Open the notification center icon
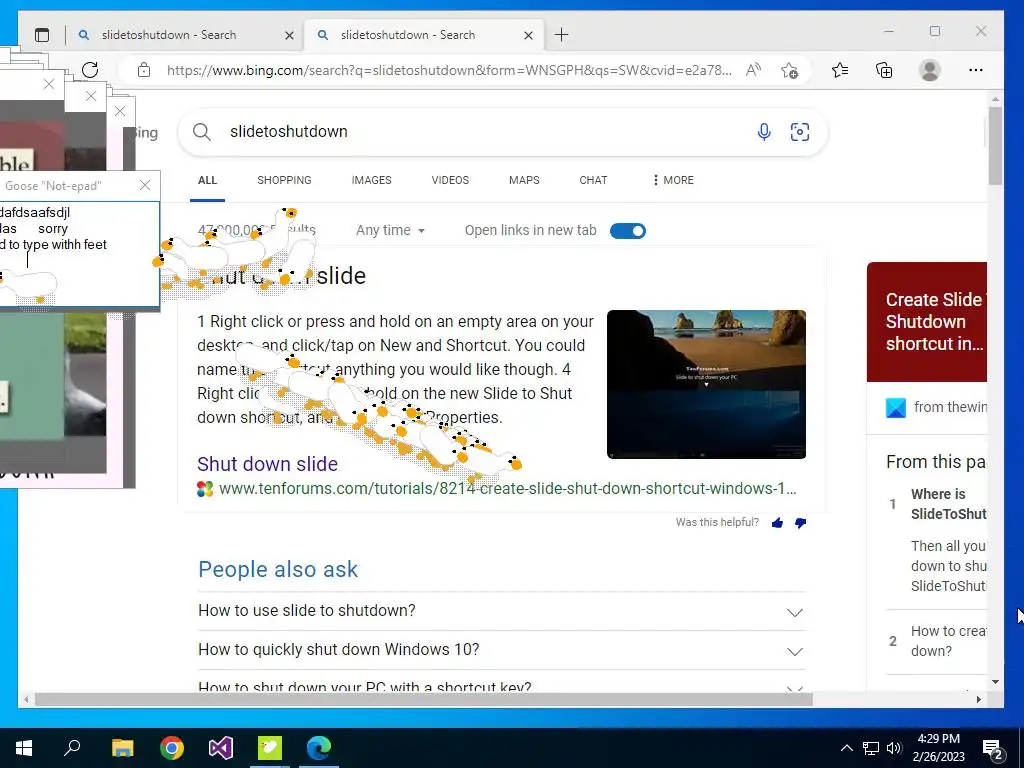The image size is (1024, 768). click(993, 750)
